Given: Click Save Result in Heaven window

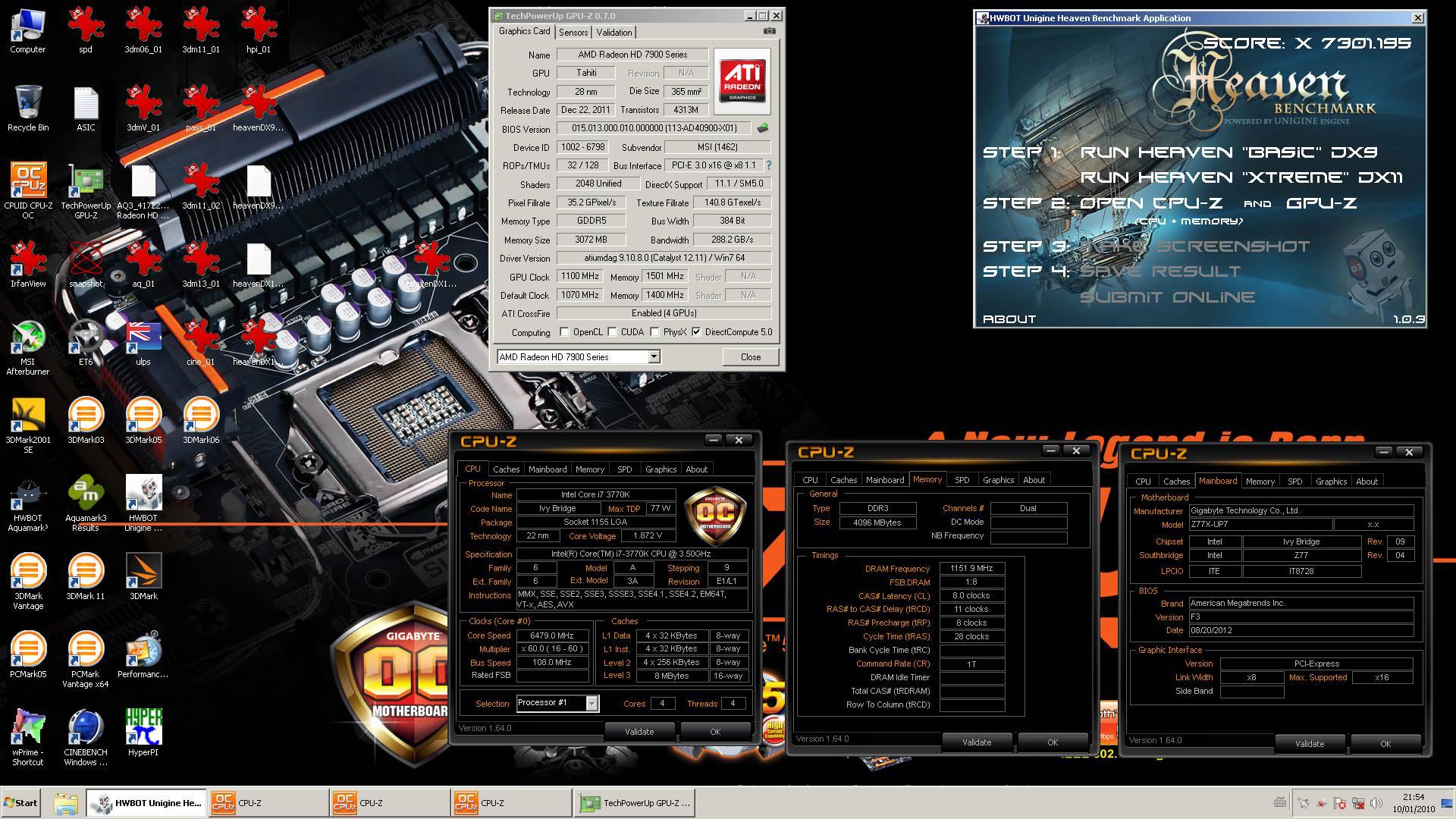Looking at the screenshot, I should point(1160,271).
